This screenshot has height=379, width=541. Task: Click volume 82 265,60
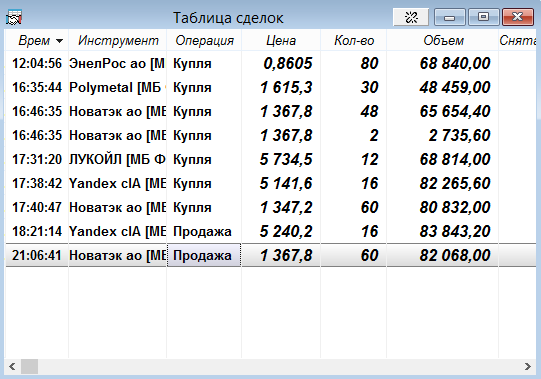pyautogui.click(x=455, y=183)
